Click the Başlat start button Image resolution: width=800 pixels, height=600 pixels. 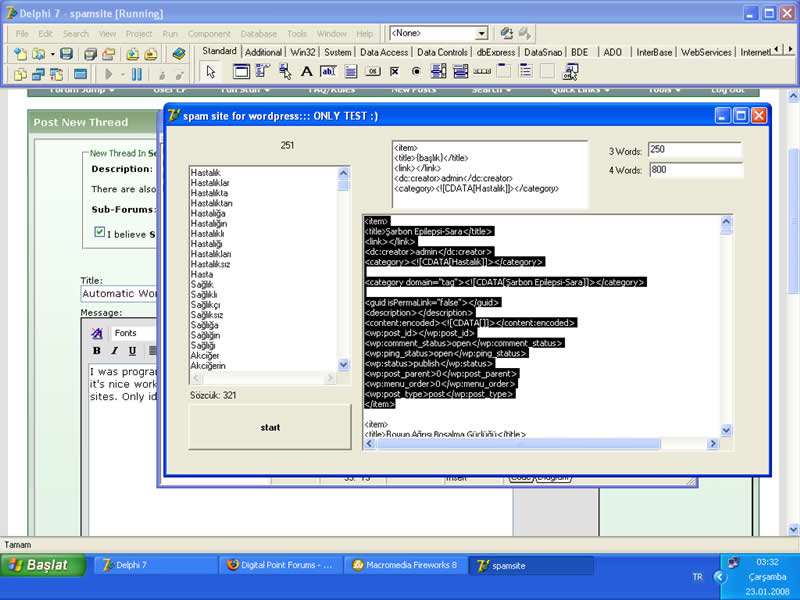[40, 565]
